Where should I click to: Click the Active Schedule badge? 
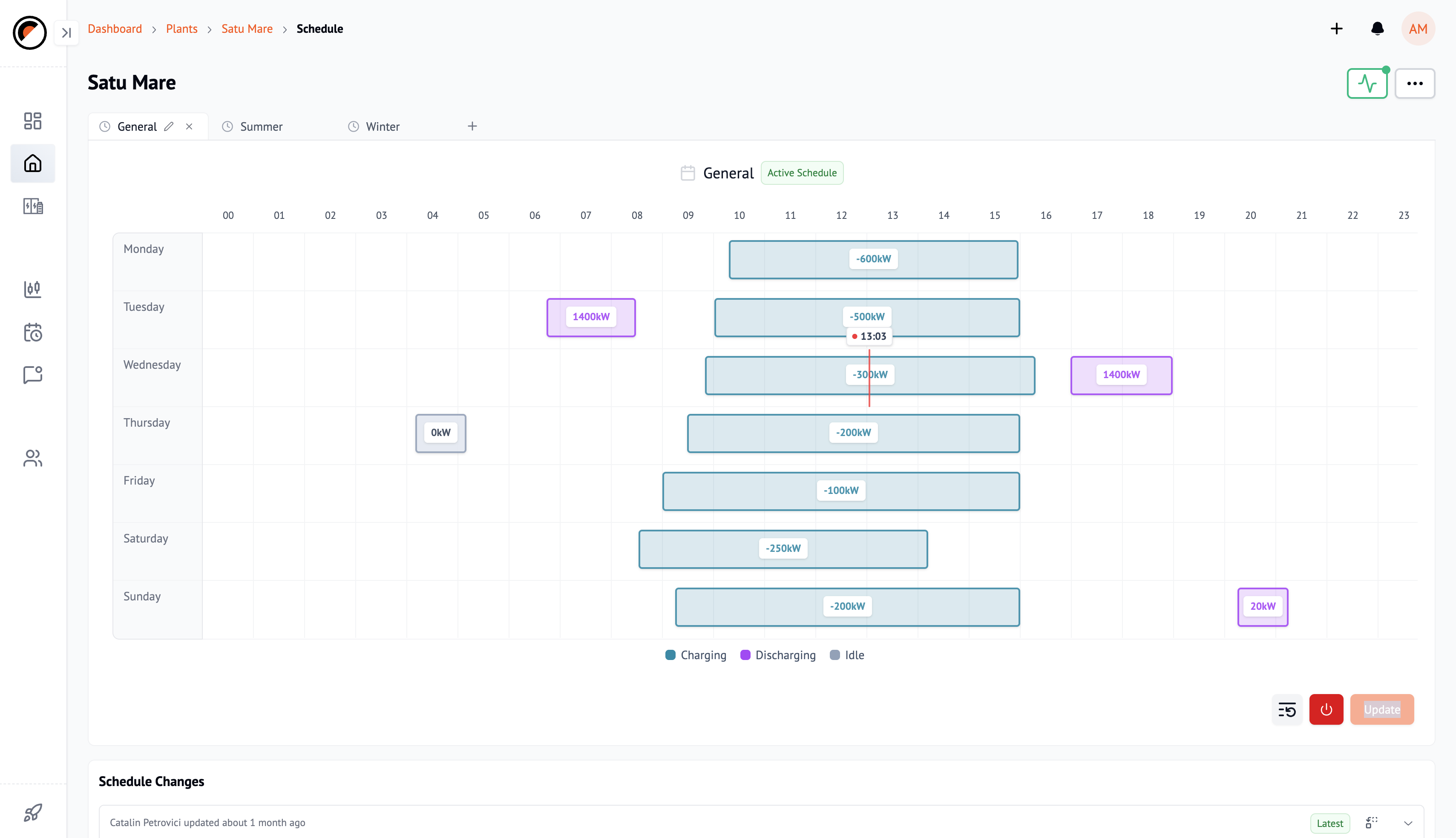(802, 172)
